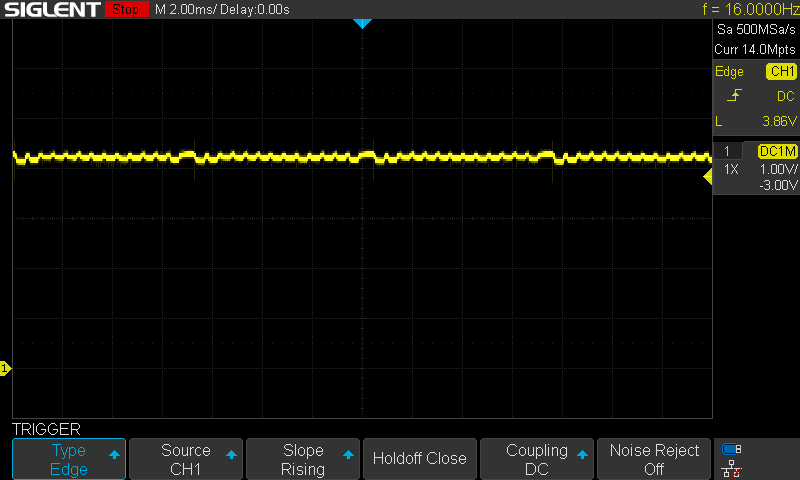This screenshot has width=800, height=480.
Task: Click the 1.00V/ vertical scale value
Action: [x=779, y=169]
